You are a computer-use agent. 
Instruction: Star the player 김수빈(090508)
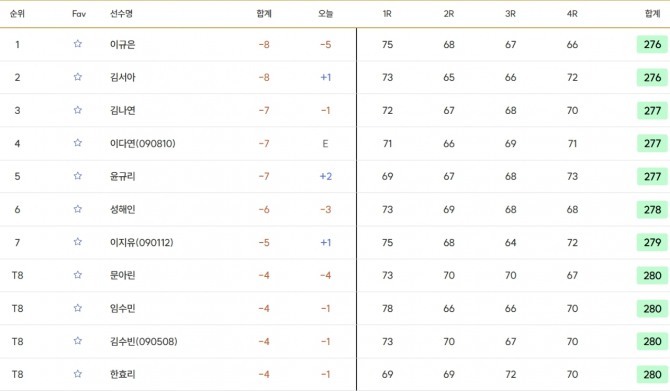[x=77, y=341]
